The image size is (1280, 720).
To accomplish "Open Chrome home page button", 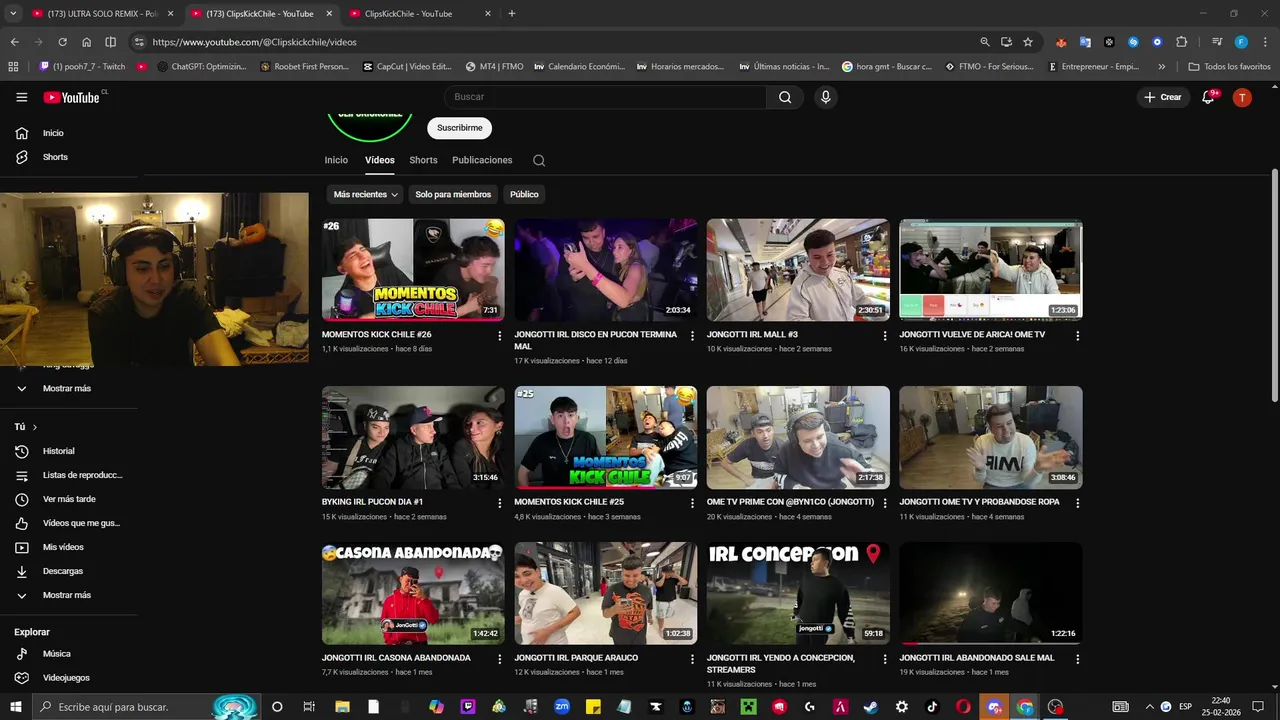I will tap(86, 42).
